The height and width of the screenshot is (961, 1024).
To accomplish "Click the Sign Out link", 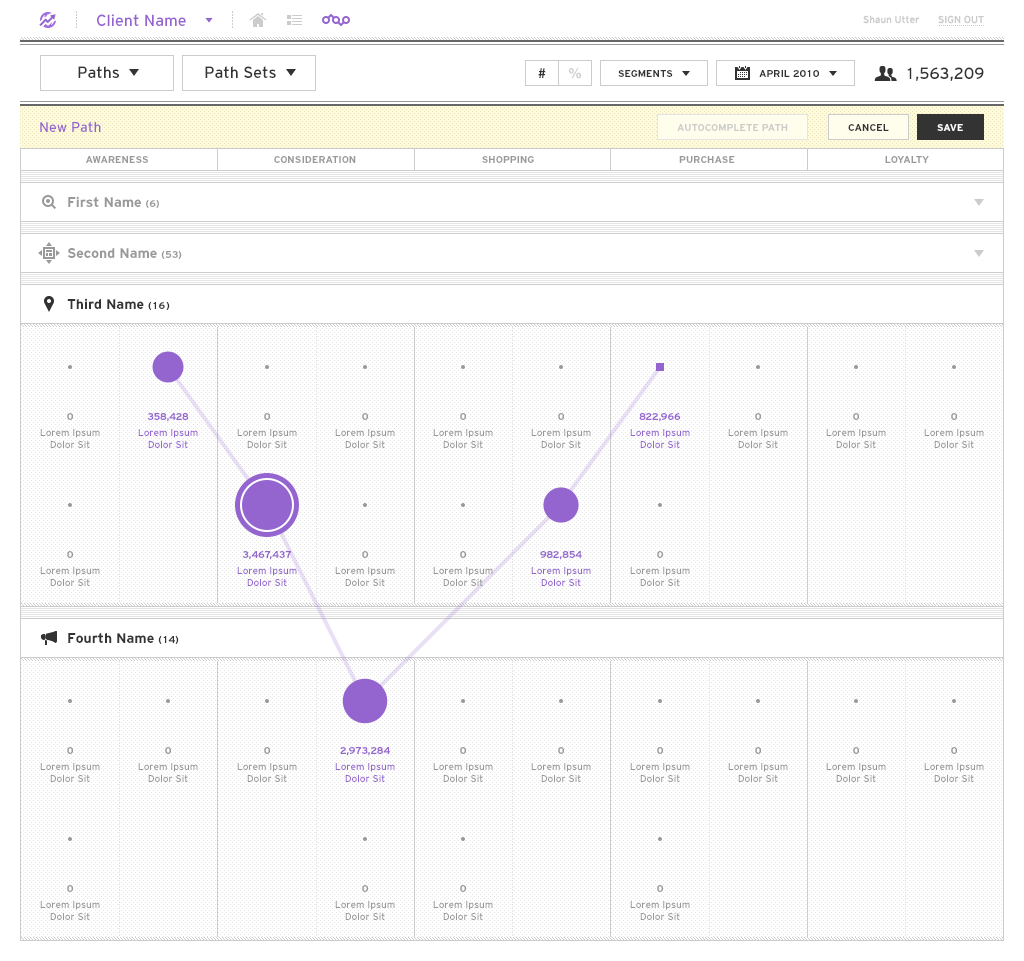I will coord(960,20).
